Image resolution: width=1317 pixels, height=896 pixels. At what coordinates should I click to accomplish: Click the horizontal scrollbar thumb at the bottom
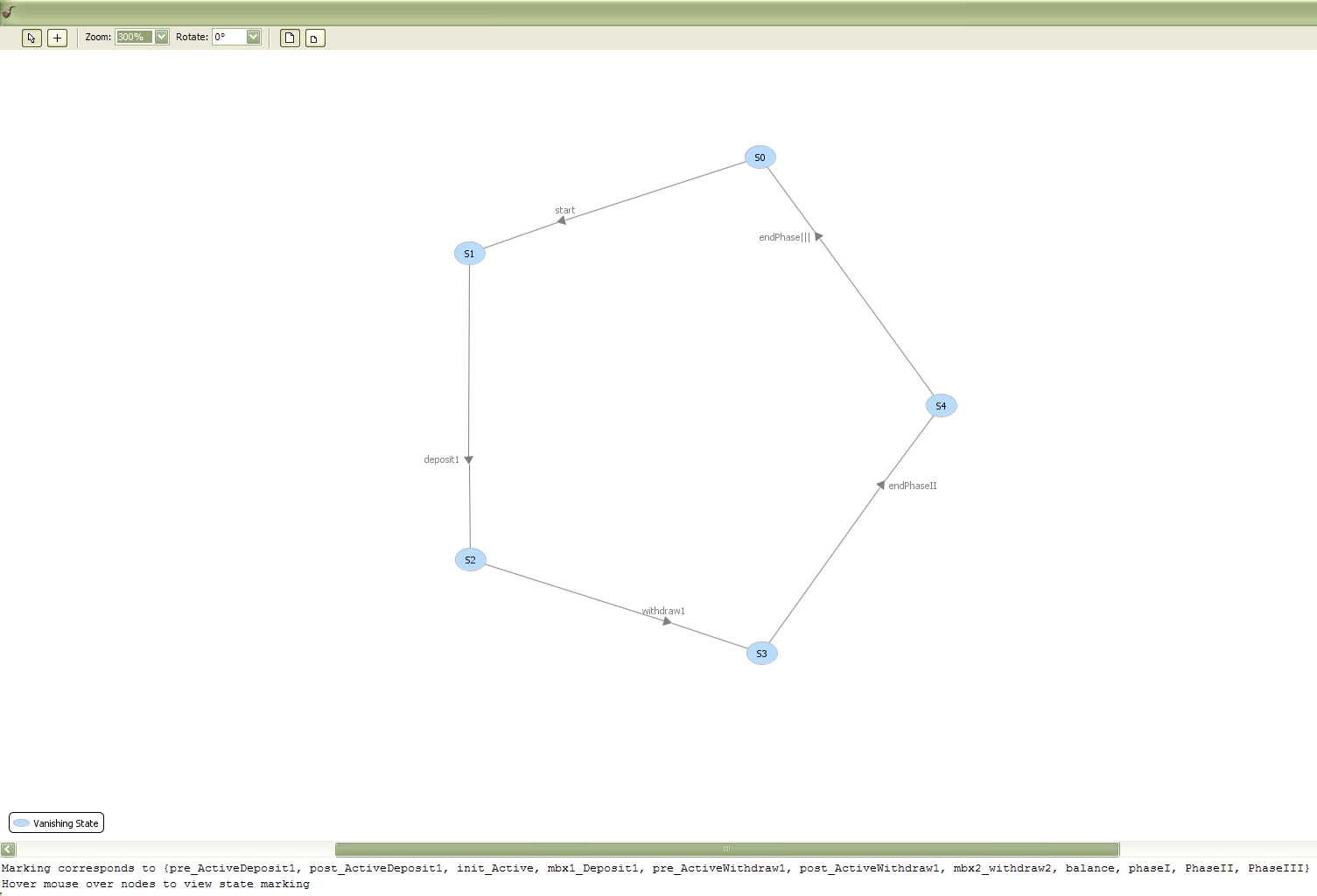[x=726, y=849]
